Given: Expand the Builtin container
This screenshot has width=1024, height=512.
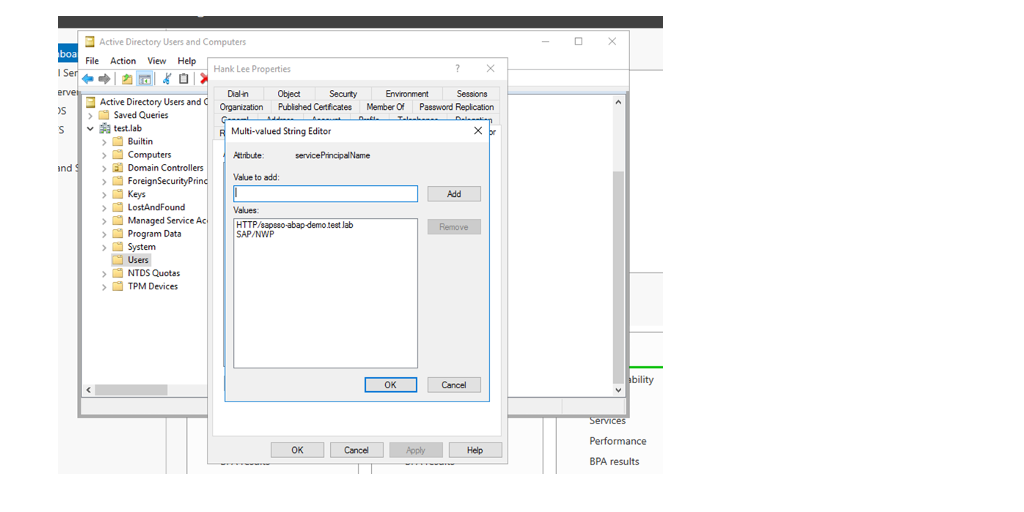Looking at the screenshot, I should coord(104,142).
